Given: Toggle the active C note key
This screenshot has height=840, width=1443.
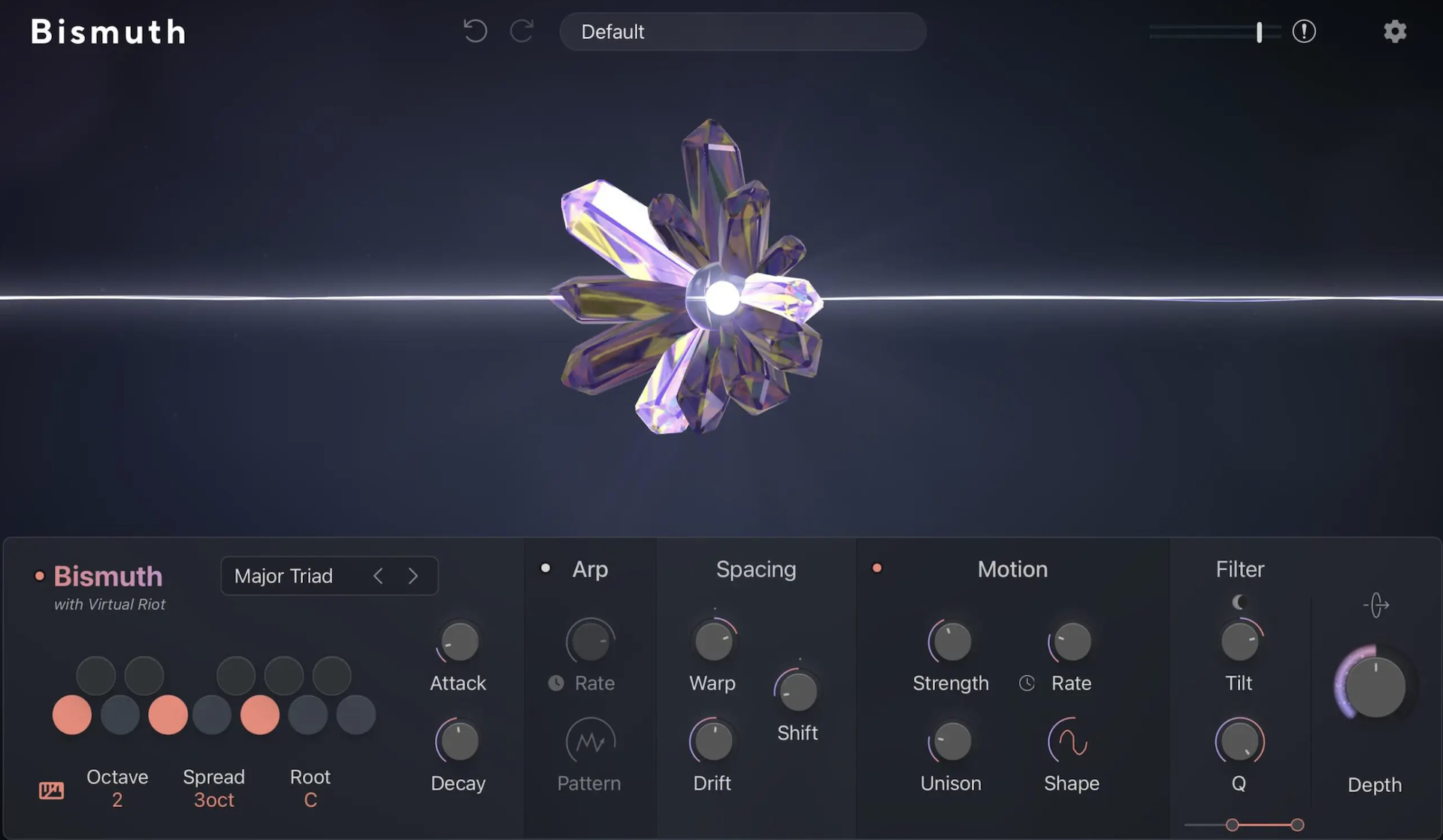Looking at the screenshot, I should tap(72, 715).
